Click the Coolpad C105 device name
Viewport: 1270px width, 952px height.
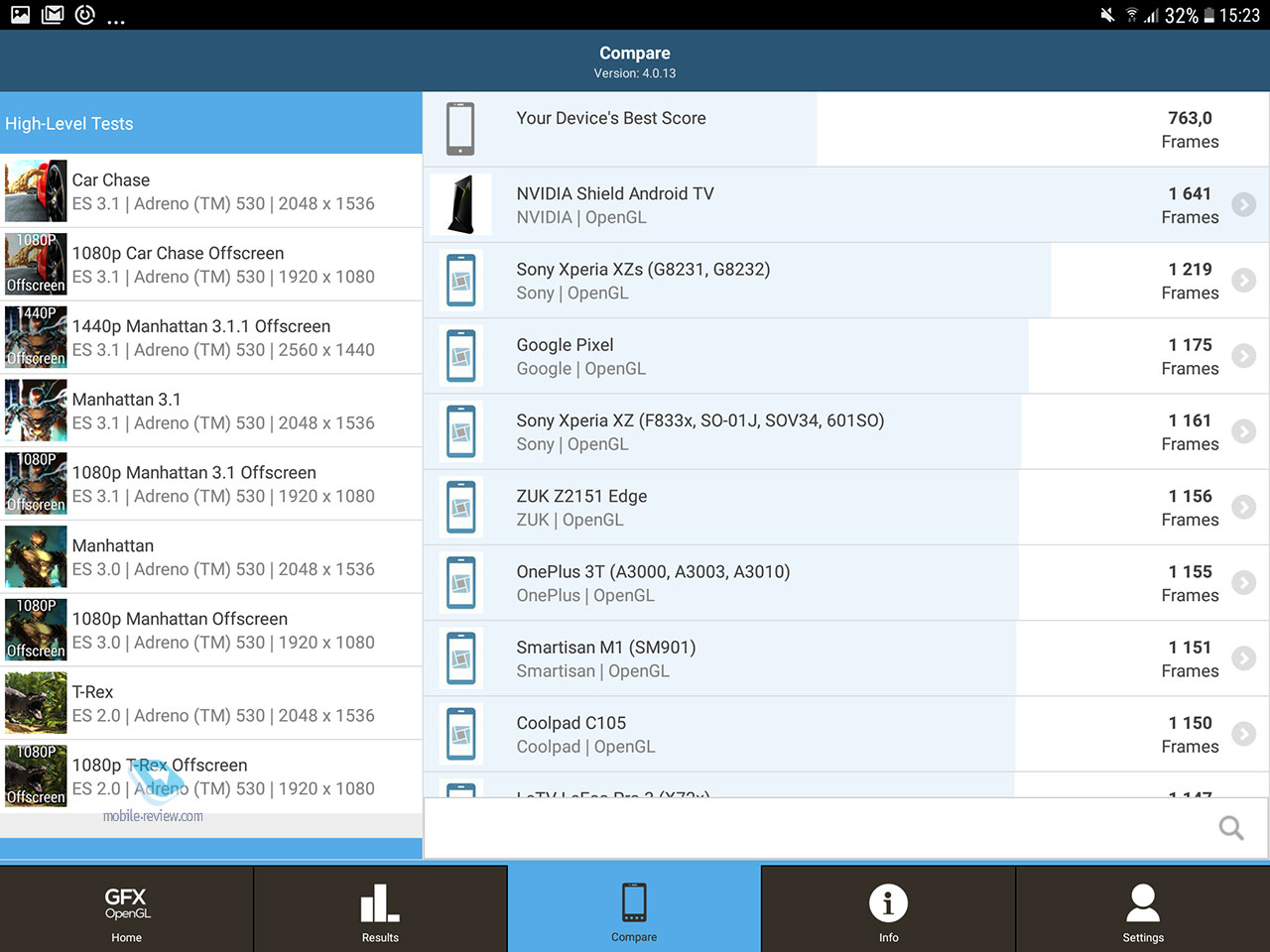coord(571,723)
